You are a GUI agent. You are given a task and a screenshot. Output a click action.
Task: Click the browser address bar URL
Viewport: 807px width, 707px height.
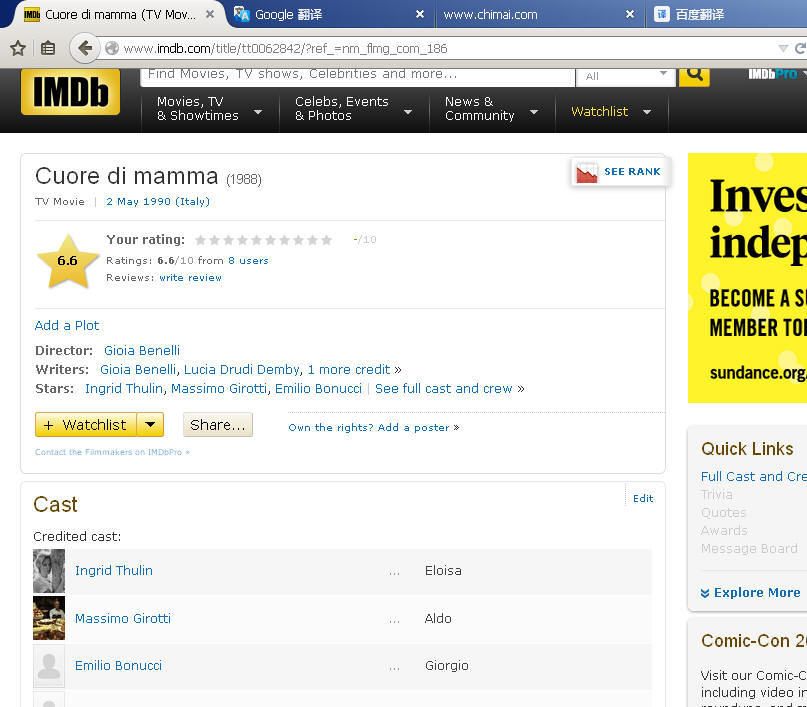pos(285,48)
